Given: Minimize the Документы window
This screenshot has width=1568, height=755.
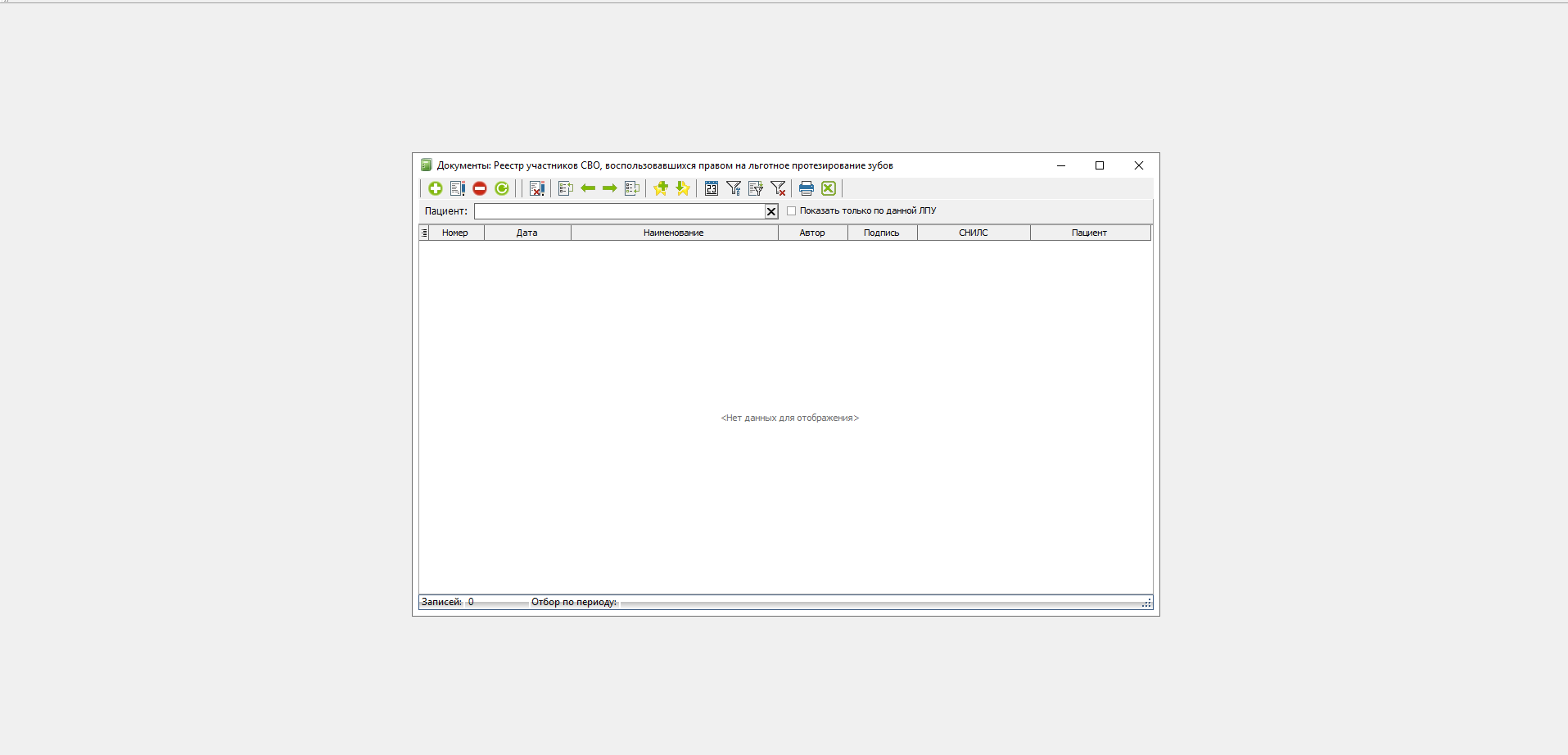Looking at the screenshot, I should tap(1061, 165).
